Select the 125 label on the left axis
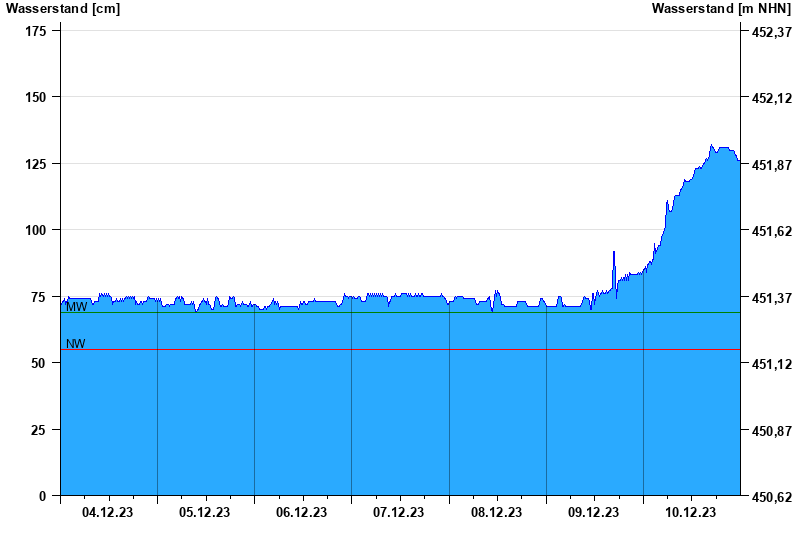Screen dimensions: 800x550 click(36, 164)
